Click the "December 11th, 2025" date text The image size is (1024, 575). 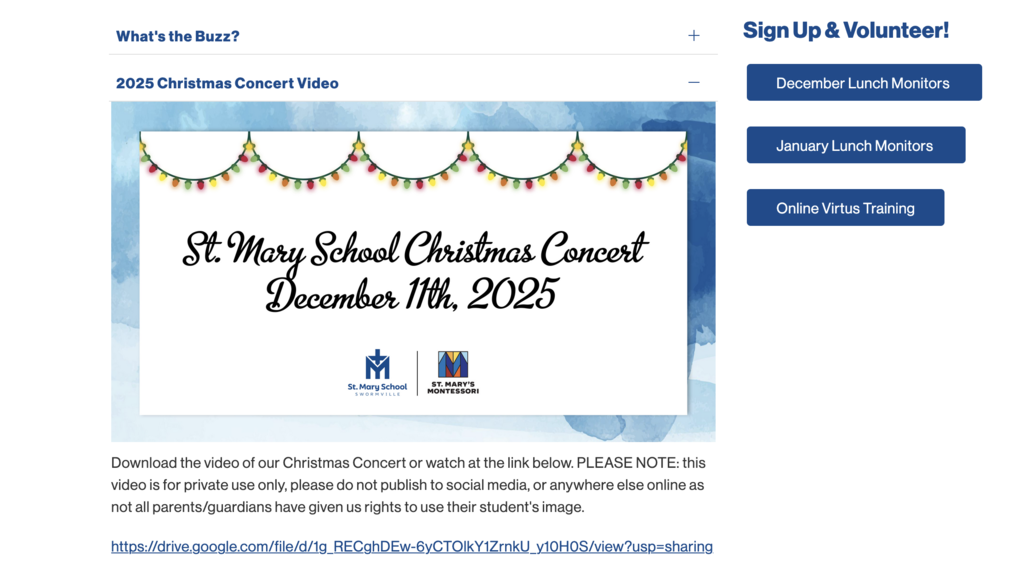point(411,294)
